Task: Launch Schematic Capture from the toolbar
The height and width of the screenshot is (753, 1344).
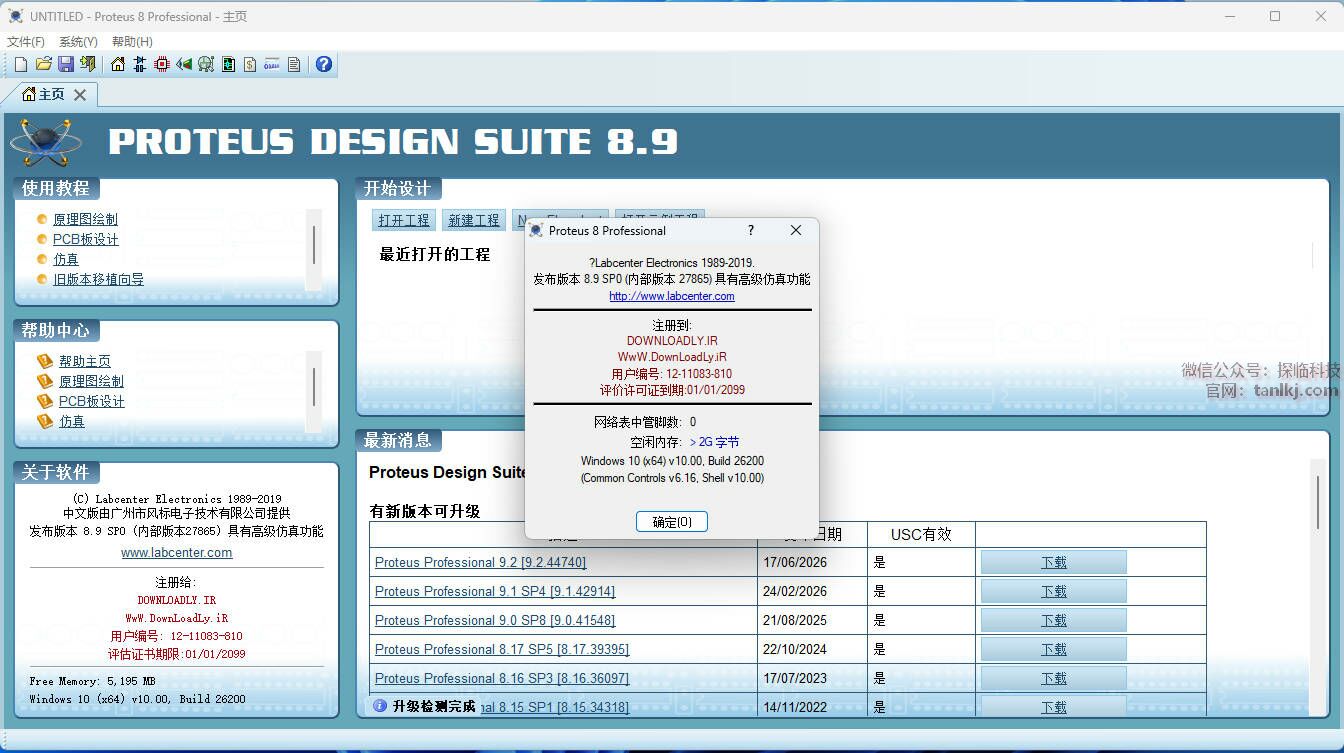Action: pyautogui.click(x=140, y=64)
